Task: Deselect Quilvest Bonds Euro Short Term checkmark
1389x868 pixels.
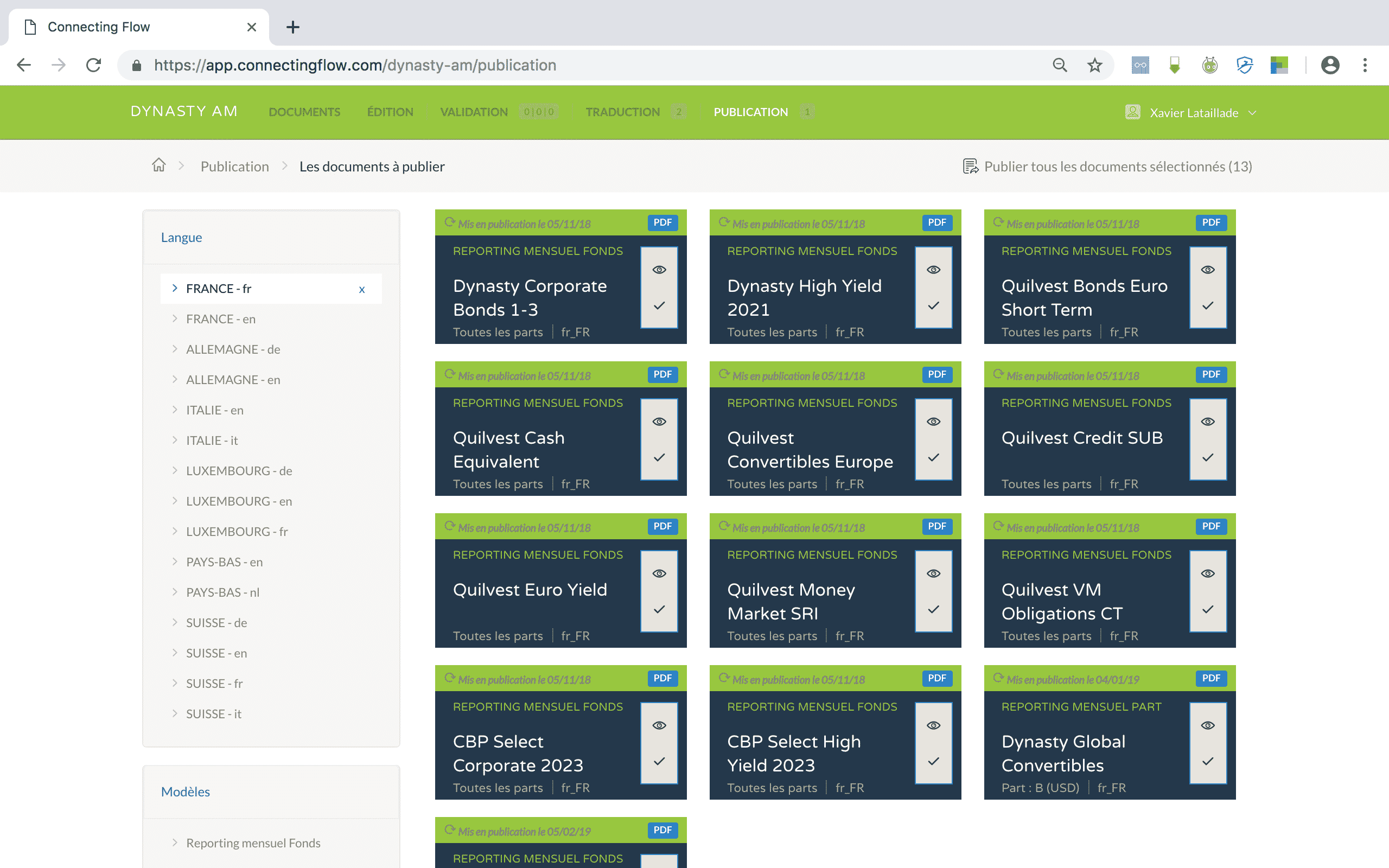Action: pos(1208,305)
